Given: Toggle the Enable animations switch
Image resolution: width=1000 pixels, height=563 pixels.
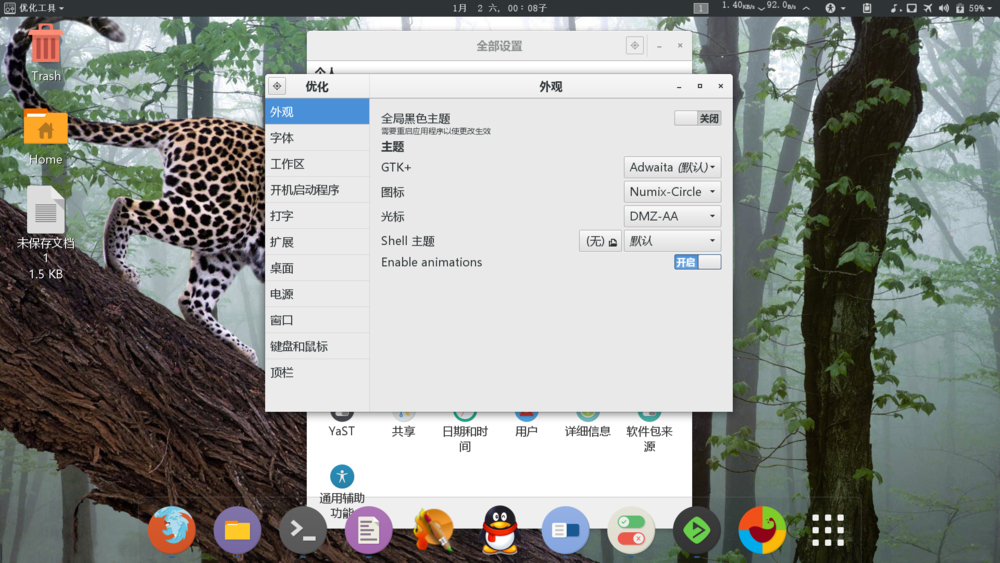Looking at the screenshot, I should pyautogui.click(x=698, y=262).
